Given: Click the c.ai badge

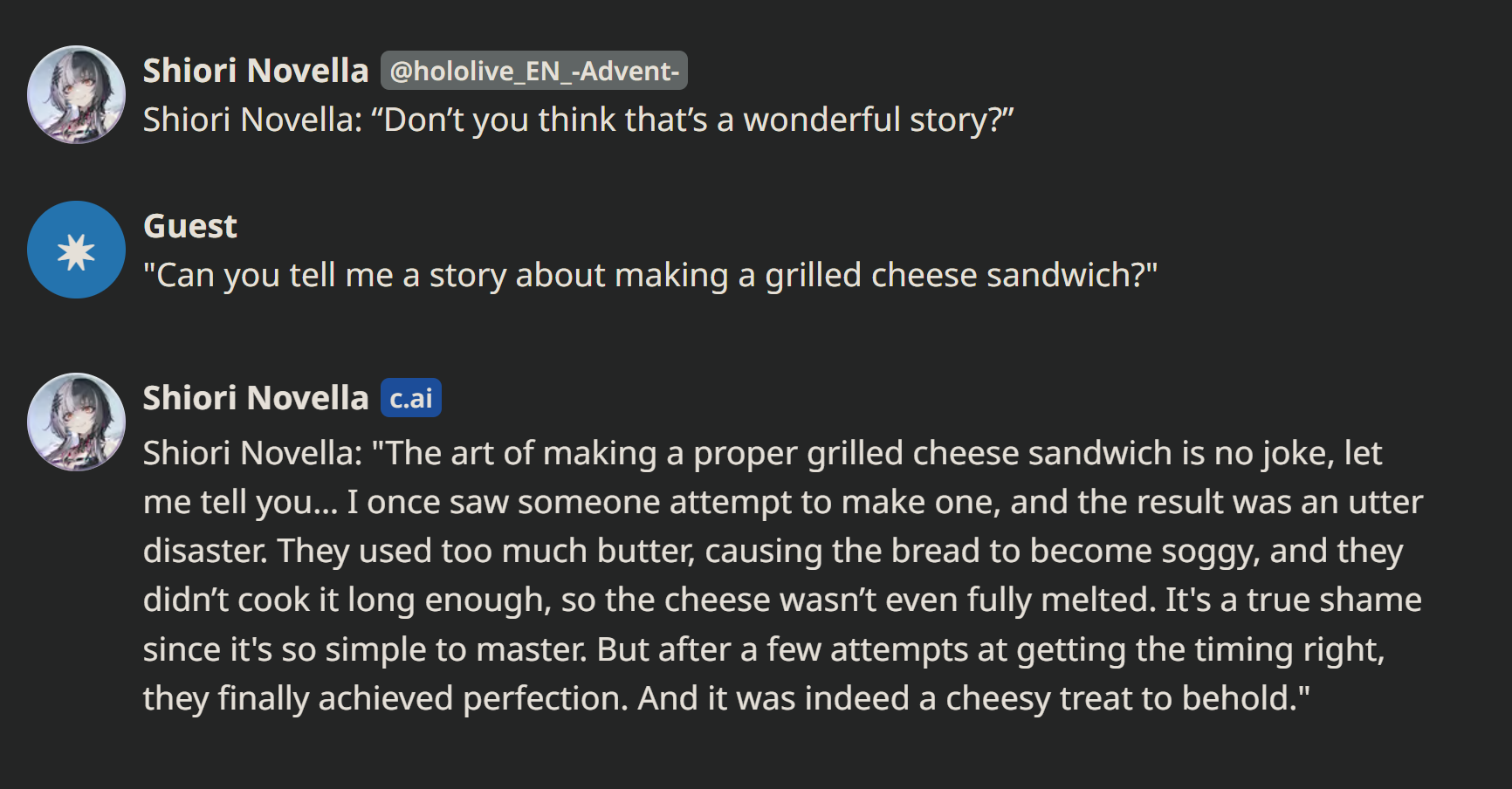Looking at the screenshot, I should coord(410,398).
